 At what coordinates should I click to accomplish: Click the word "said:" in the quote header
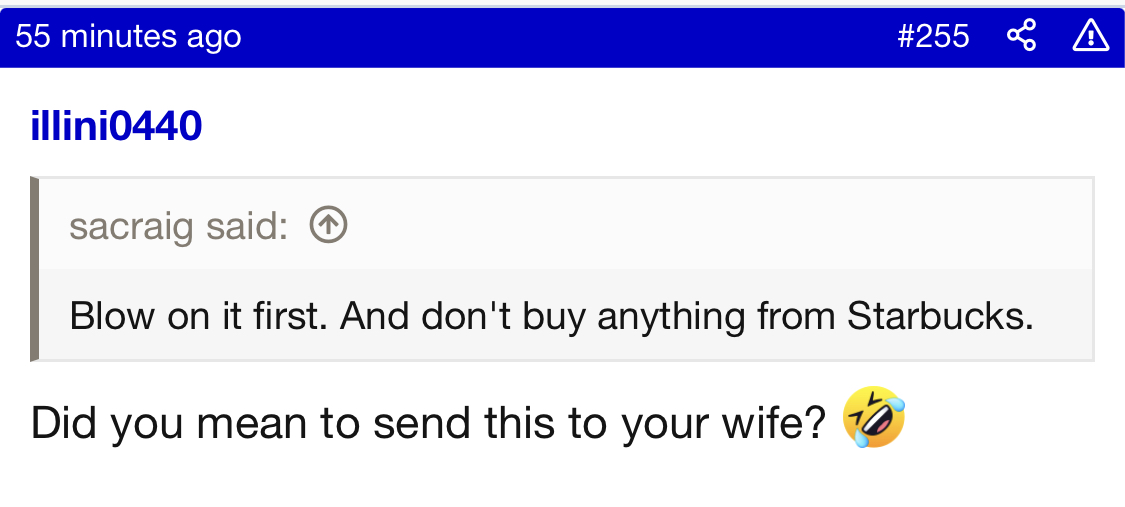247,227
